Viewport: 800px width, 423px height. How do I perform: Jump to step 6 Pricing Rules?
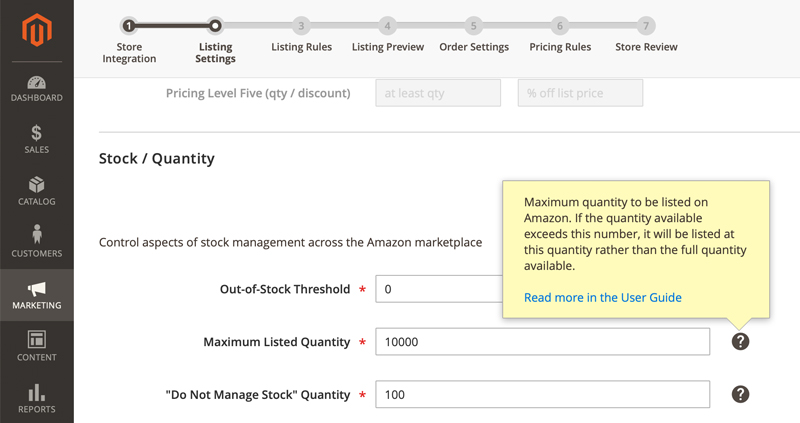point(560,26)
